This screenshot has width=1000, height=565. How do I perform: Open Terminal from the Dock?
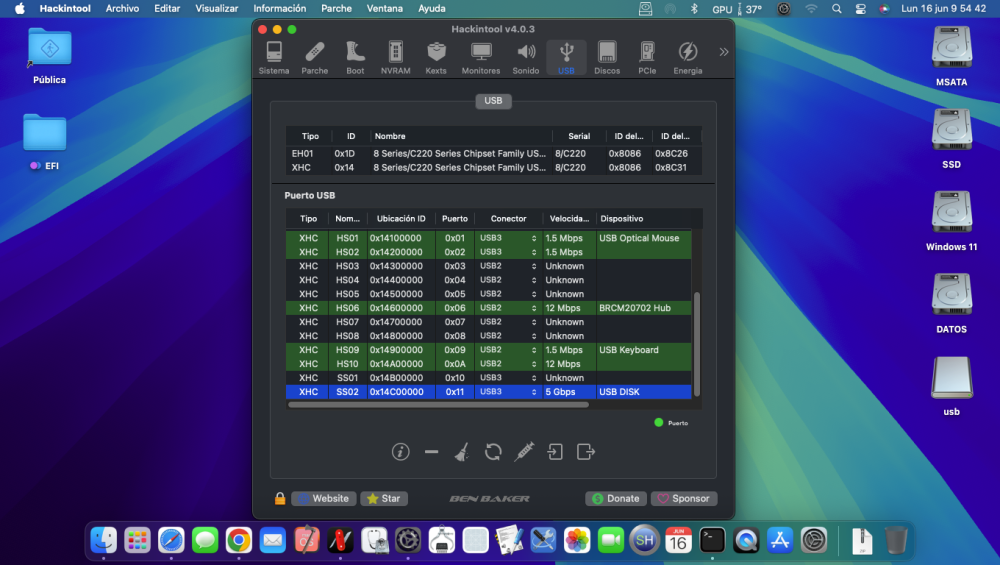712,541
